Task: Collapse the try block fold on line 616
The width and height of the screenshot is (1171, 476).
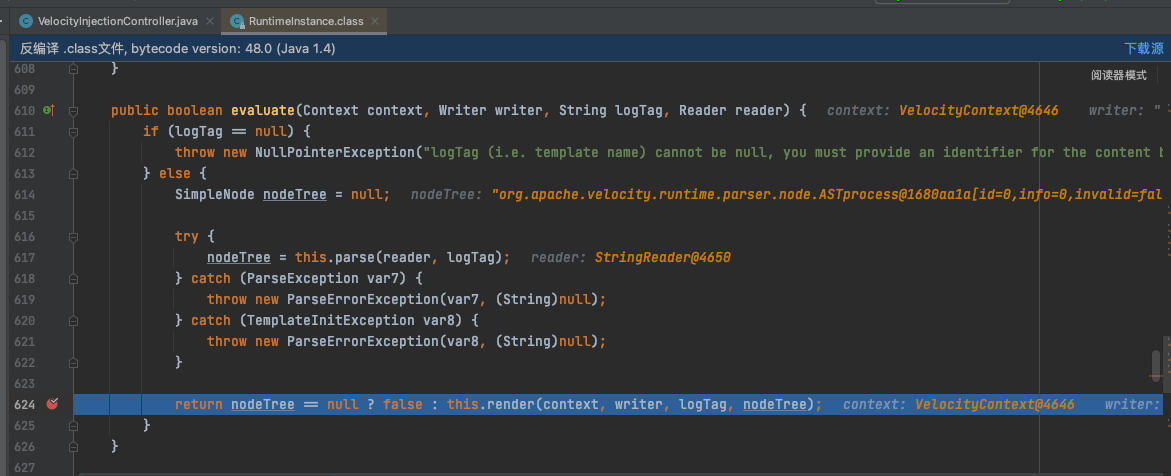Action: [x=73, y=237]
